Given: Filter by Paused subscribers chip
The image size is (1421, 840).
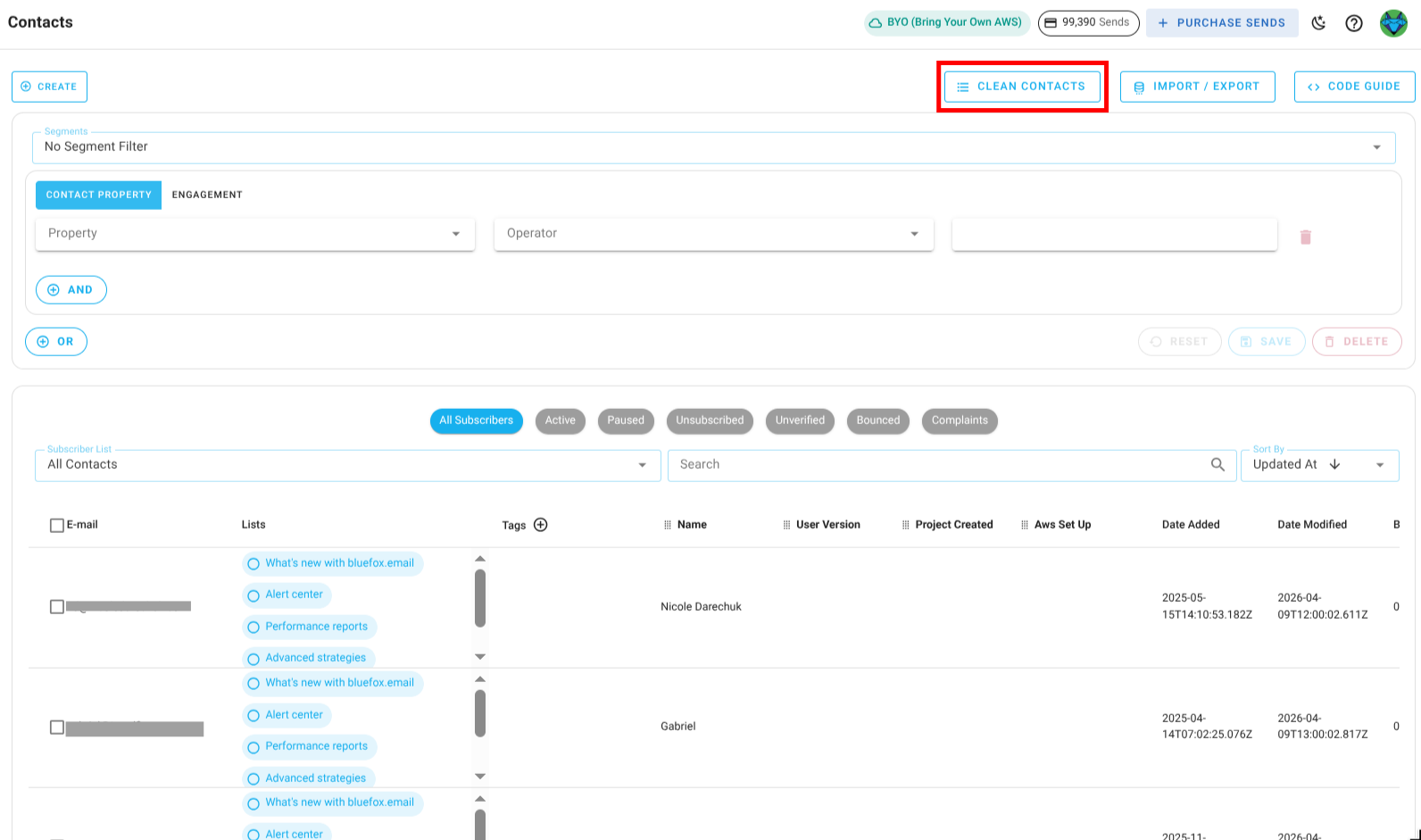Looking at the screenshot, I should coord(626,420).
